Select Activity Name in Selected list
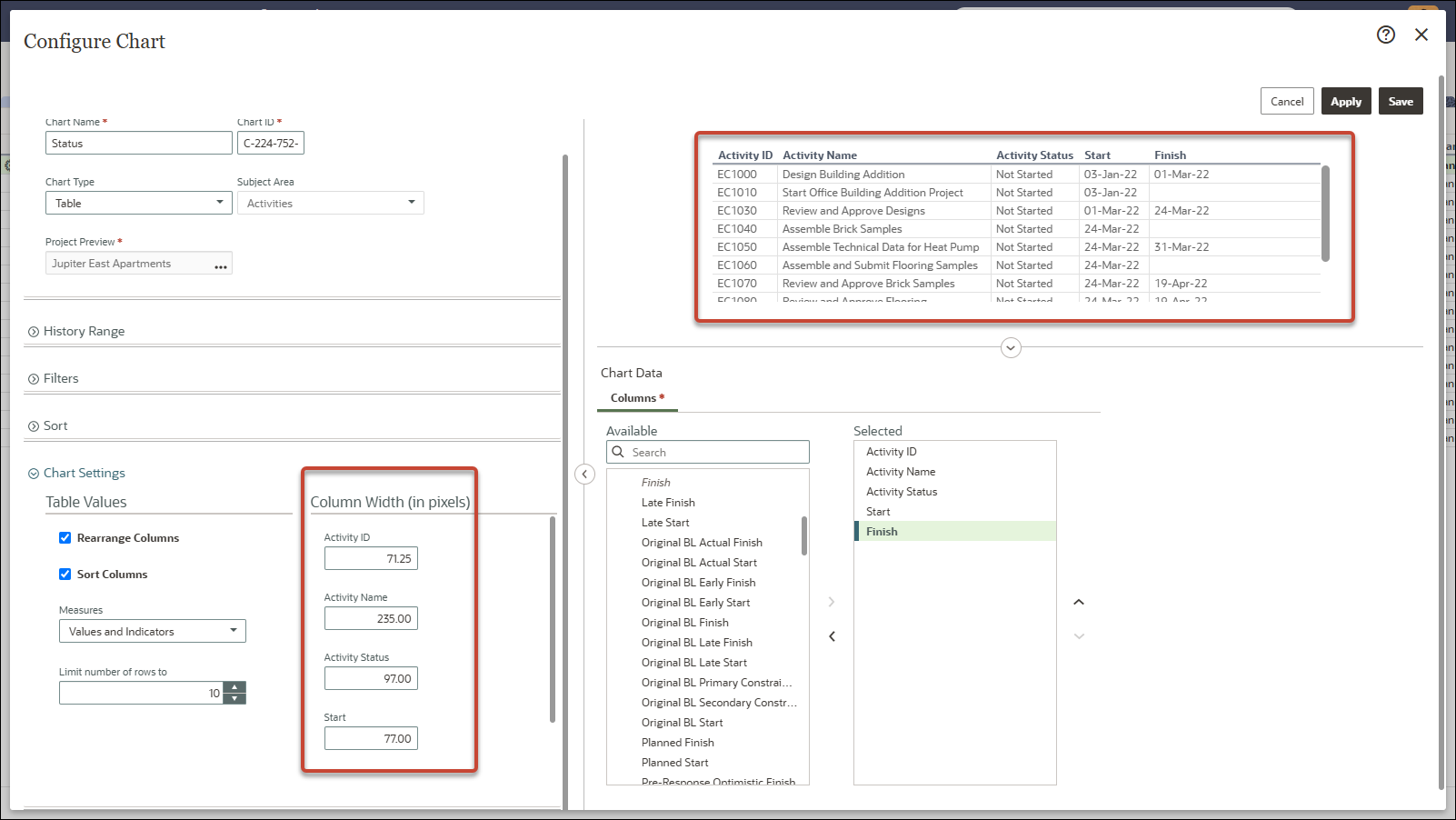Viewport: 1456px width, 820px height. (955, 472)
